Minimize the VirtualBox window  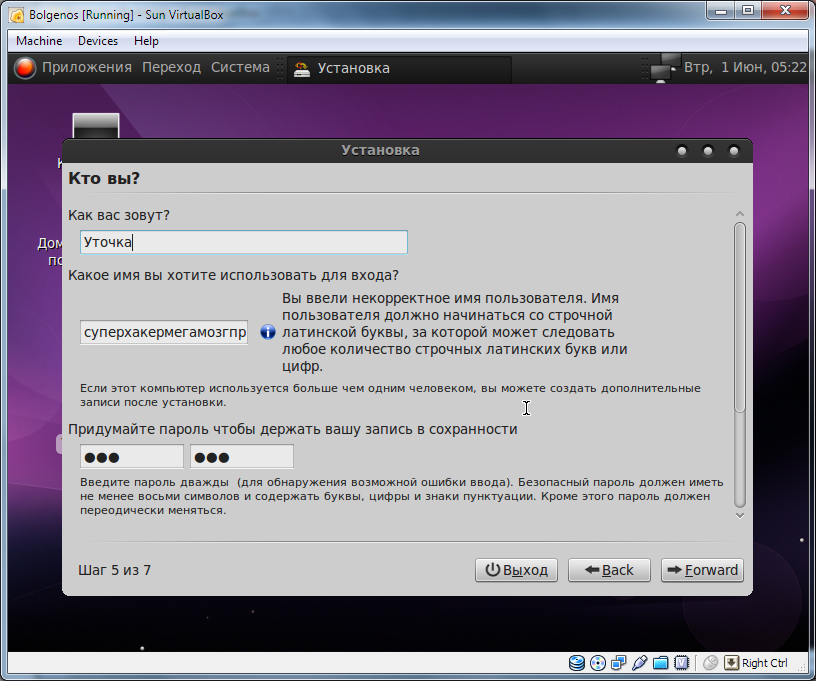pos(721,10)
